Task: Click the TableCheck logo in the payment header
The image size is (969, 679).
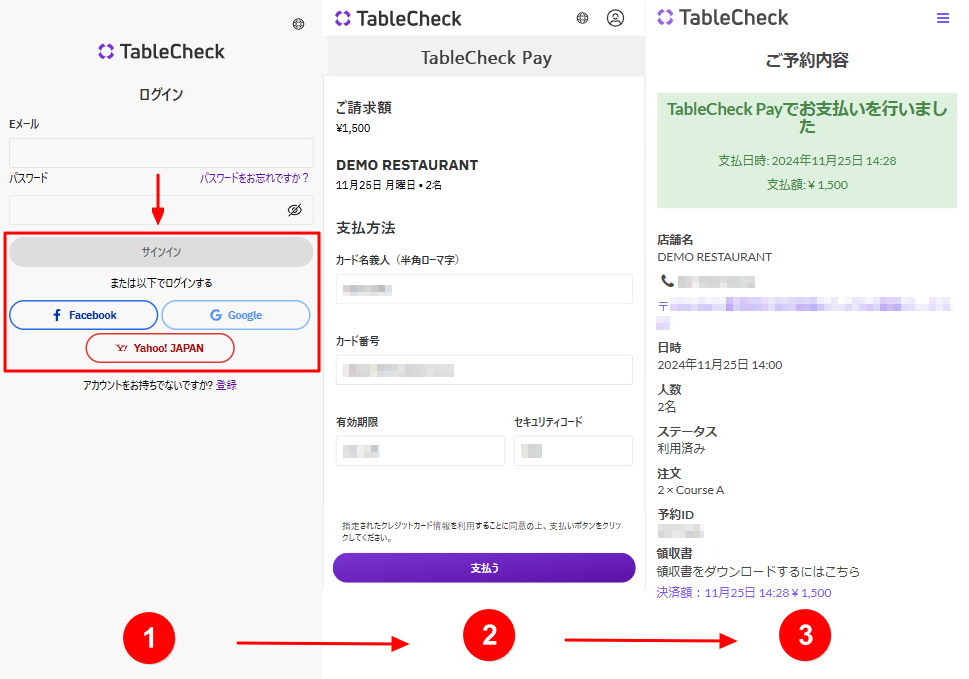Action: tap(398, 18)
